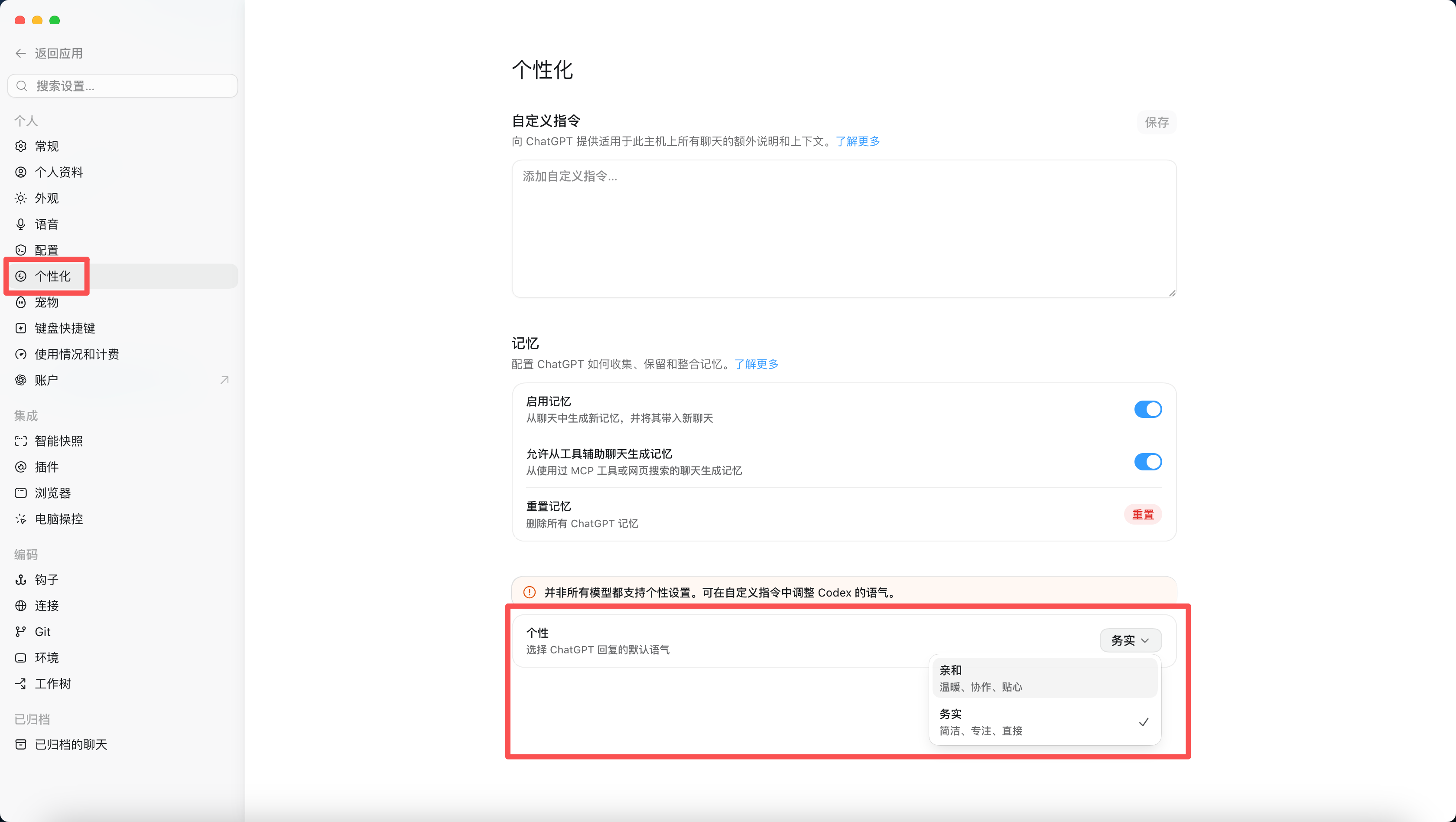1456x822 pixels.
Task: Click the branch icon beside Git
Action: click(21, 632)
